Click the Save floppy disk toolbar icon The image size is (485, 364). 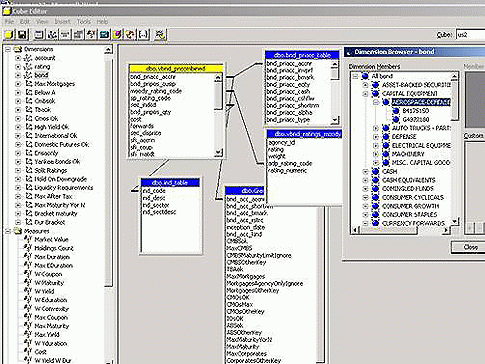(22, 35)
